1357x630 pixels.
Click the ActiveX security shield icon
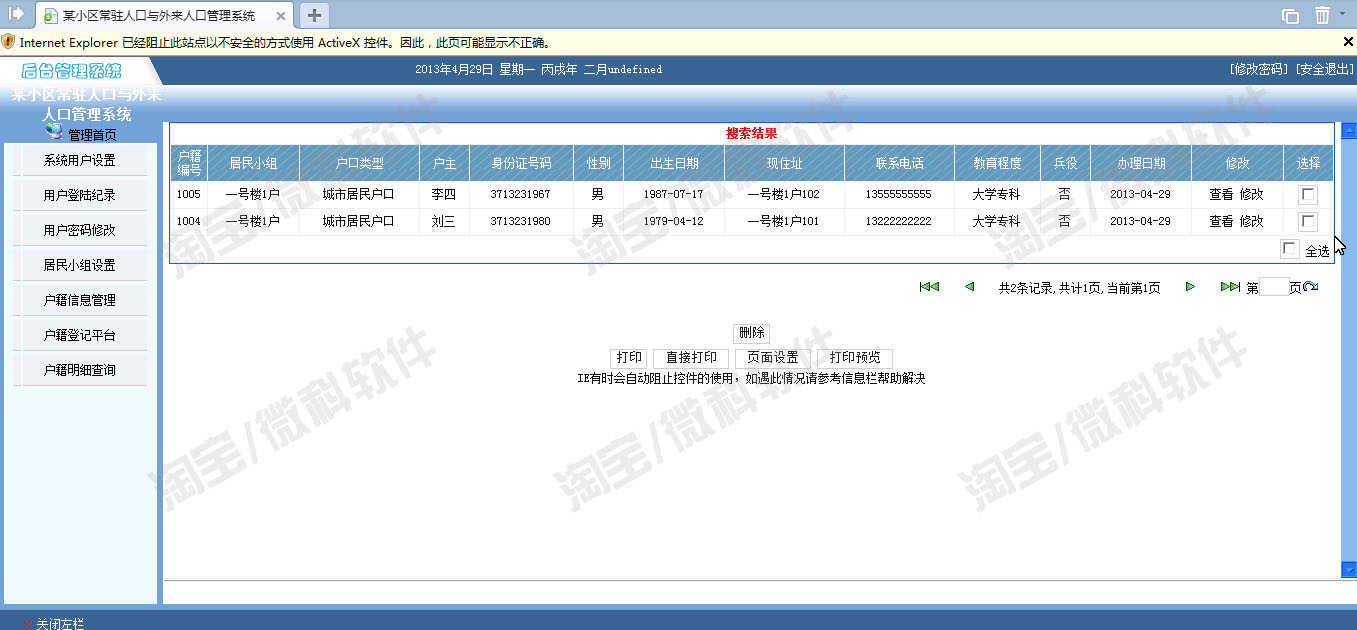click(8, 42)
